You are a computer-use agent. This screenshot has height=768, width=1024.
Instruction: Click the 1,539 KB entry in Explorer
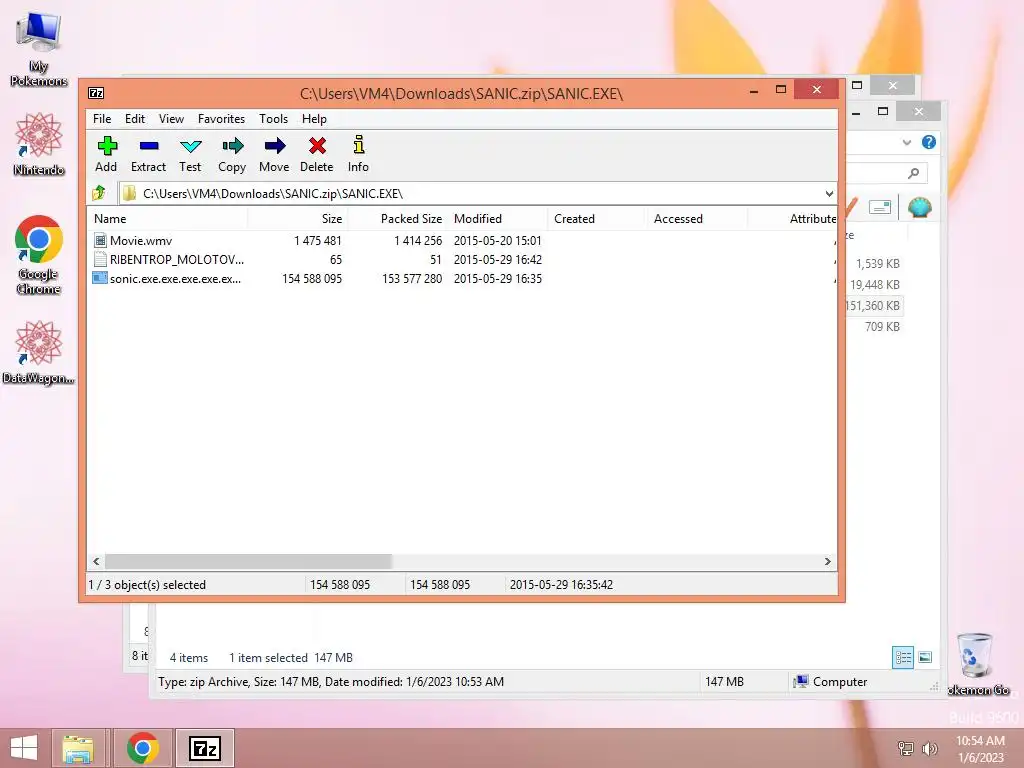878,264
